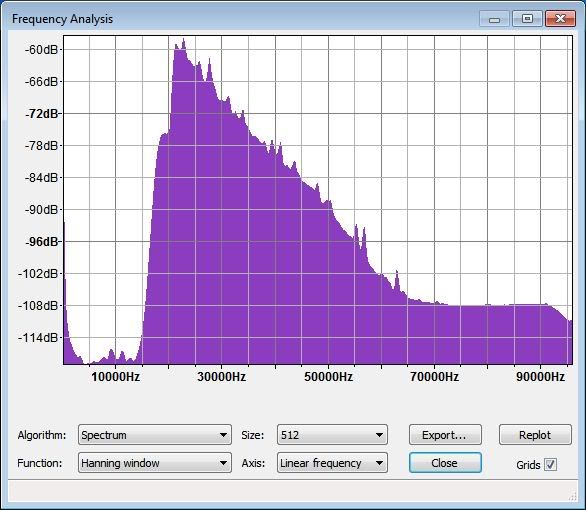Image resolution: width=586 pixels, height=510 pixels.
Task: Click the 70000Hz frequency axis label
Action: point(434,377)
